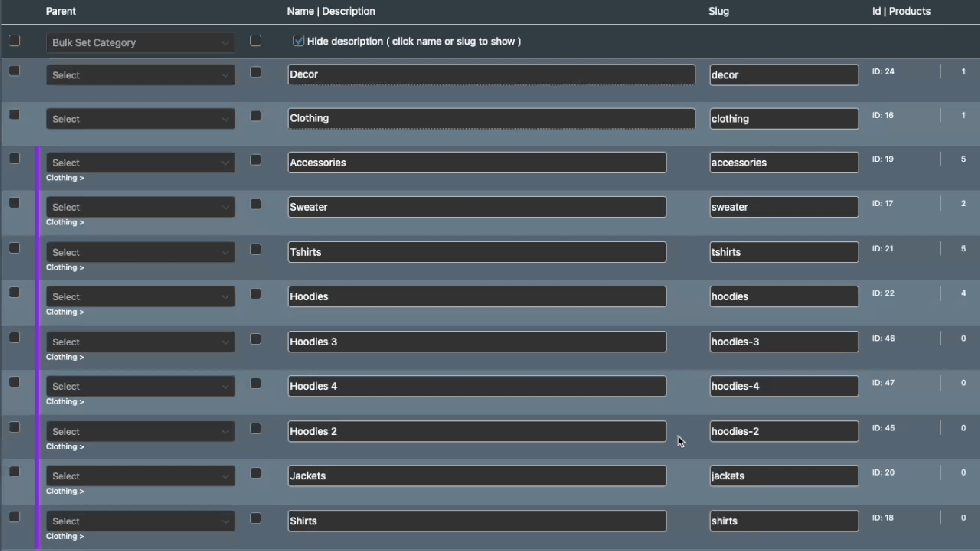Edit the Clothing name field
Image resolution: width=980 pixels, height=551 pixels.
coord(491,118)
